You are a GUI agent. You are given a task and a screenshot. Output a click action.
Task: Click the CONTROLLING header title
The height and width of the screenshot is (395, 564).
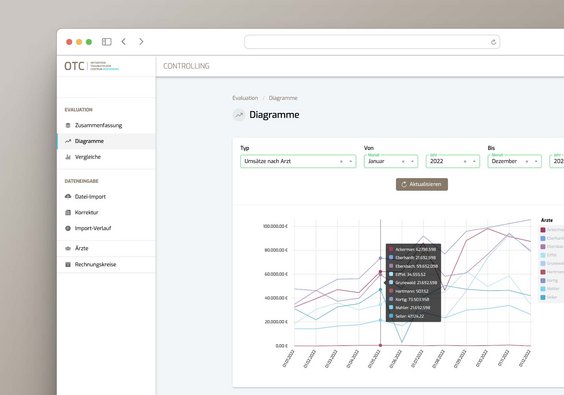coord(186,66)
